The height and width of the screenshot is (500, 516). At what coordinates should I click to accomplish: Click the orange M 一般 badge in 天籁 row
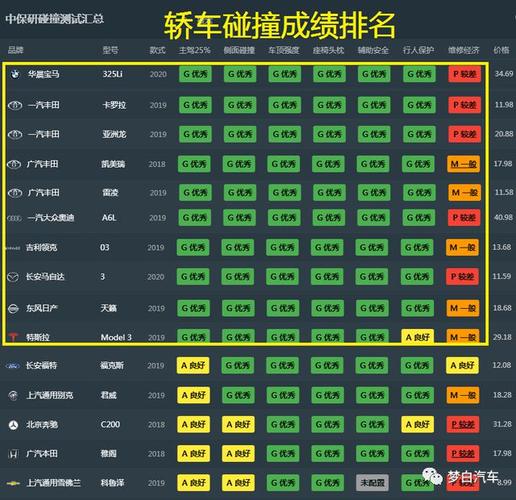(x=463, y=308)
